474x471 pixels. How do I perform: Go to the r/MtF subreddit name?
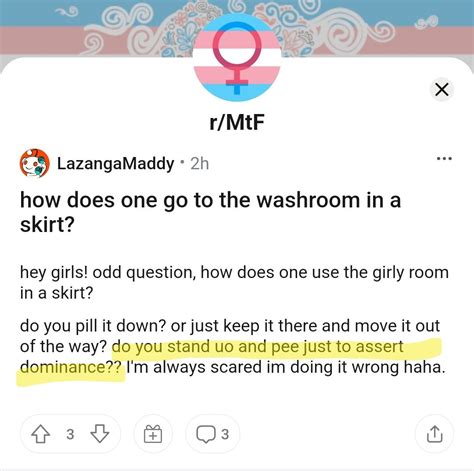tap(237, 122)
